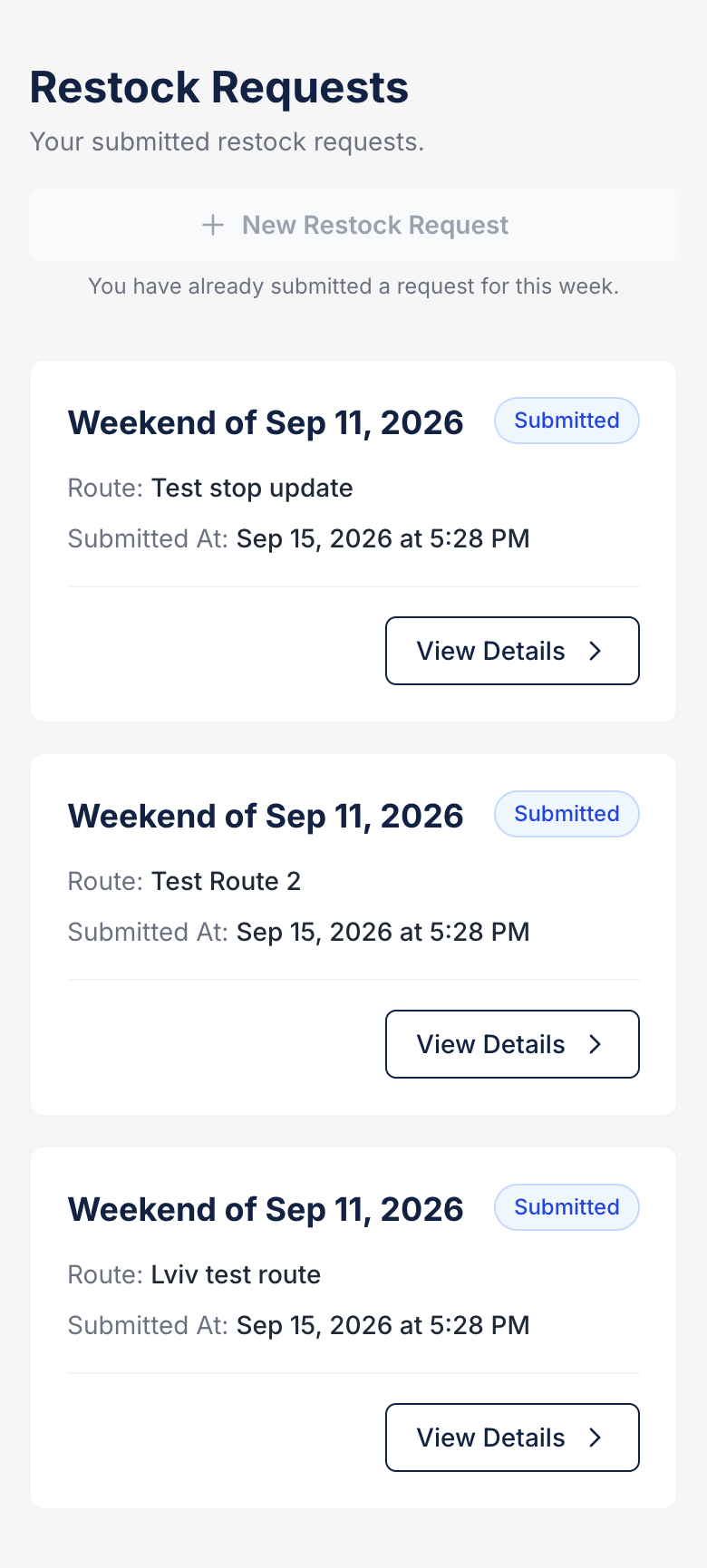Click the route name Test stop update

(x=252, y=488)
